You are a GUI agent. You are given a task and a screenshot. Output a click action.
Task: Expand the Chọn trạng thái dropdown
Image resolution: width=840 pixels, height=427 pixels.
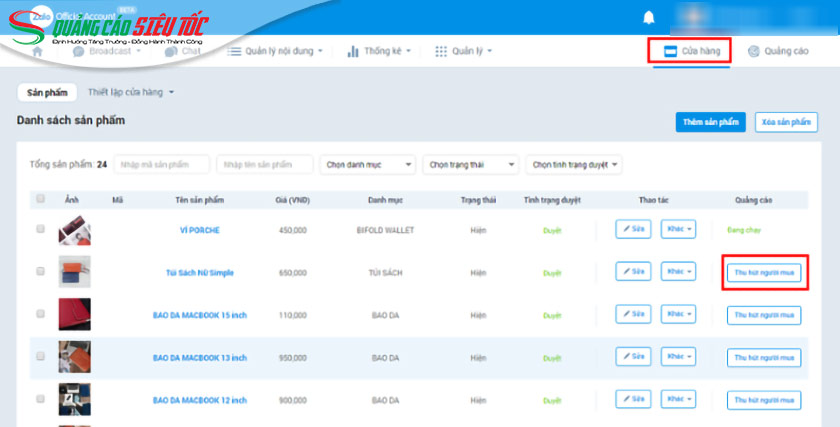(470, 164)
